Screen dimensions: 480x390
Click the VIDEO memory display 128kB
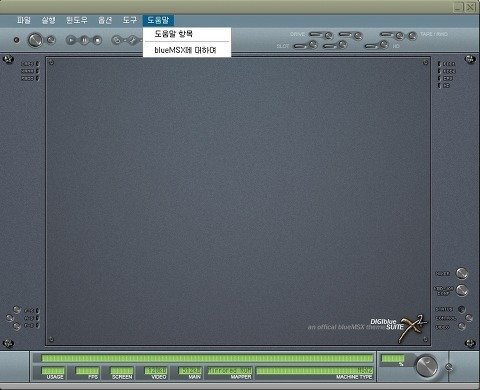point(156,371)
